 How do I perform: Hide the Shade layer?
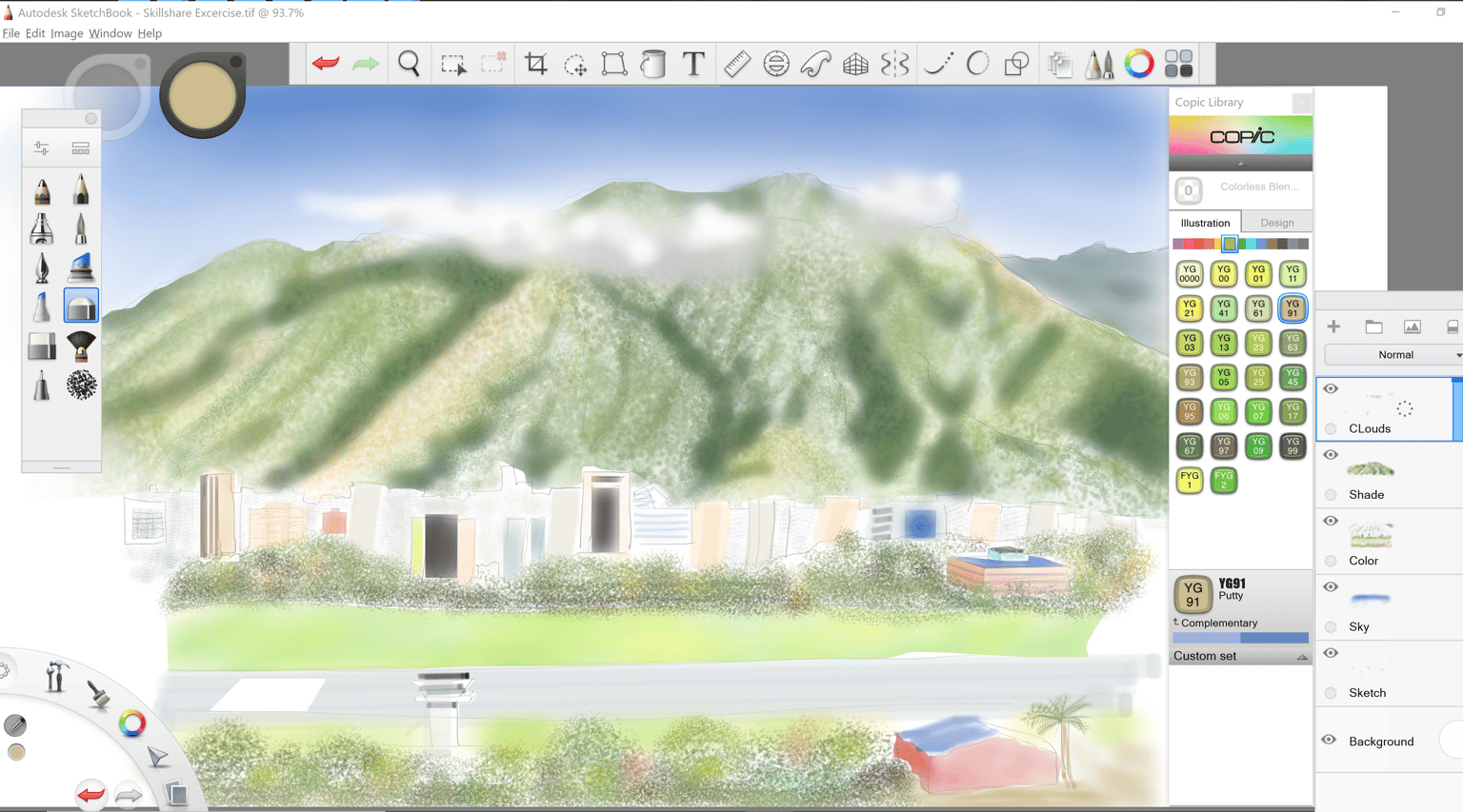click(x=1331, y=455)
